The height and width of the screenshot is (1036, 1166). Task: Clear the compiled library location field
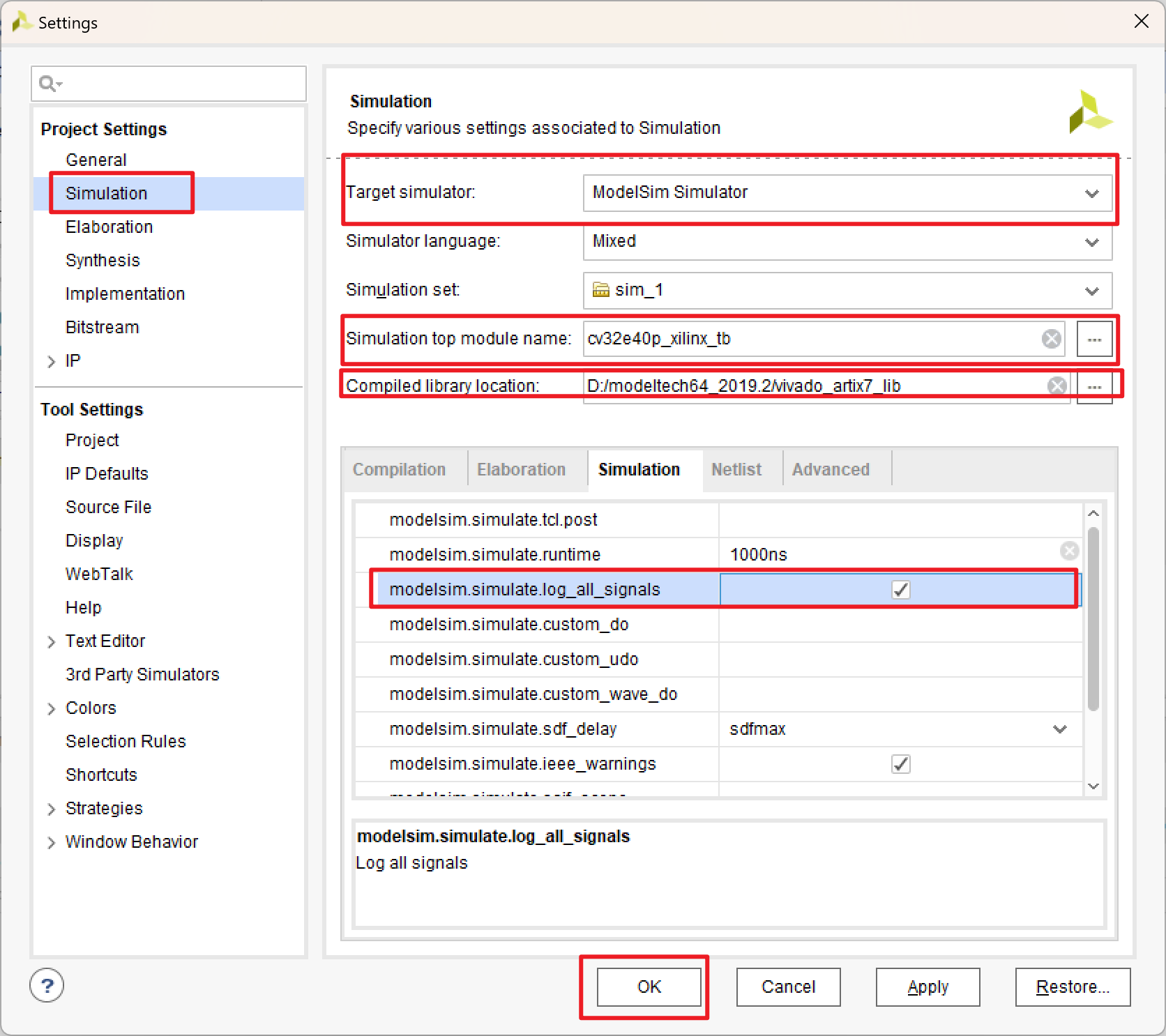(1057, 386)
